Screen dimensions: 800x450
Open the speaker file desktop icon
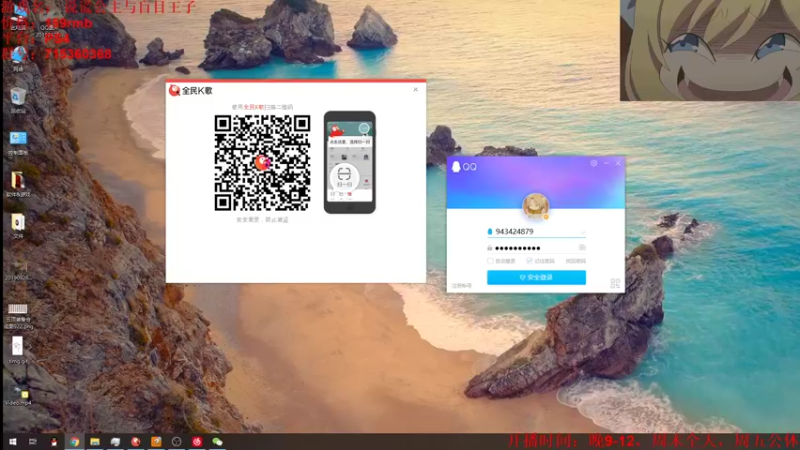pos(18,226)
